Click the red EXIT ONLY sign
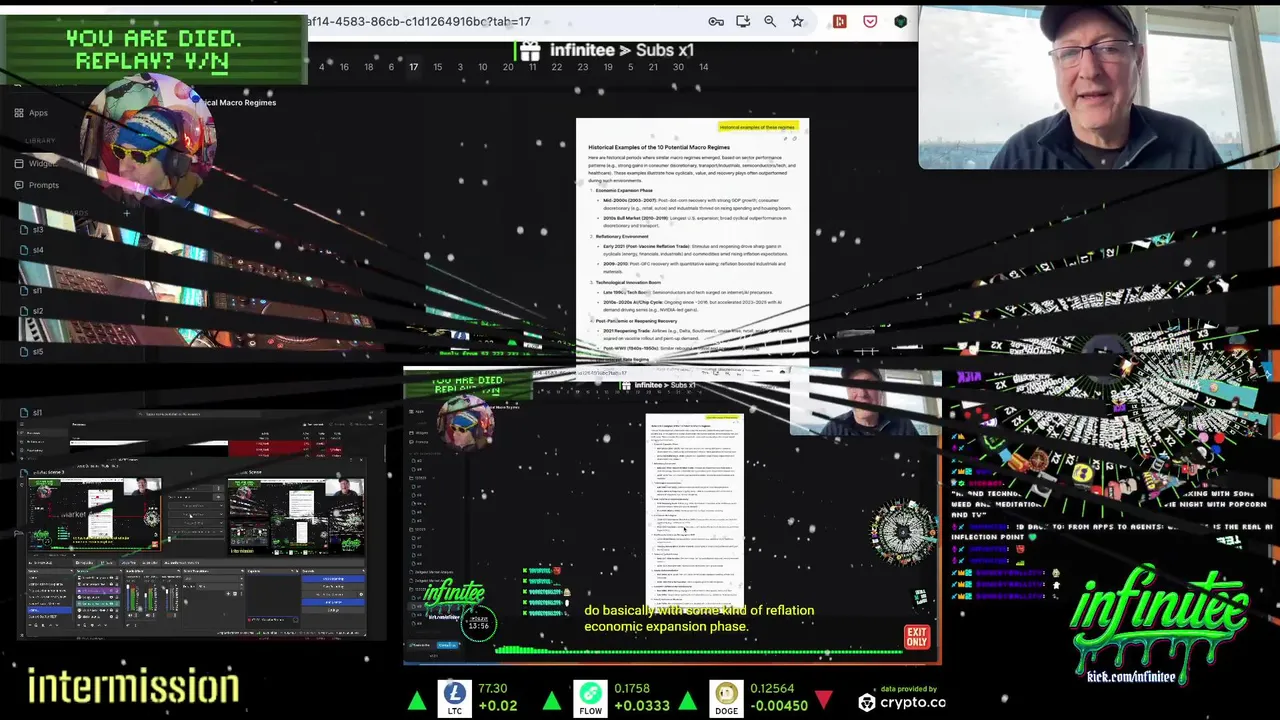The image size is (1280, 720). tap(917, 637)
